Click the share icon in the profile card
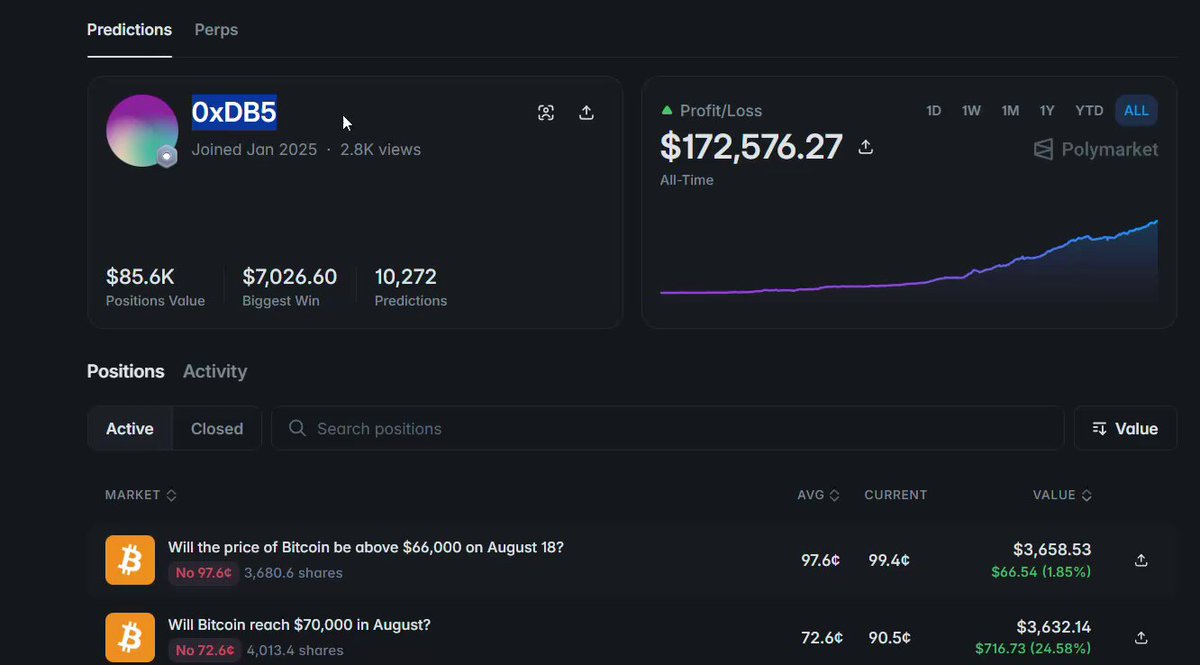1200x665 pixels. [x=587, y=113]
